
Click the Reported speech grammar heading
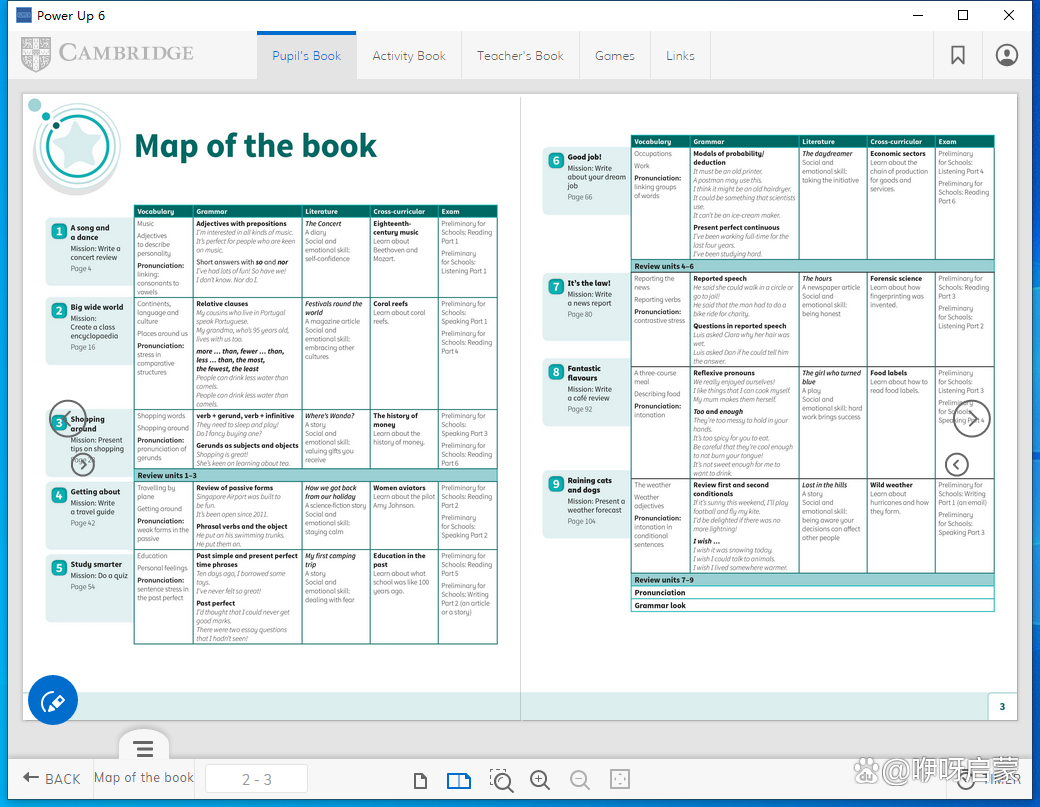720,279
